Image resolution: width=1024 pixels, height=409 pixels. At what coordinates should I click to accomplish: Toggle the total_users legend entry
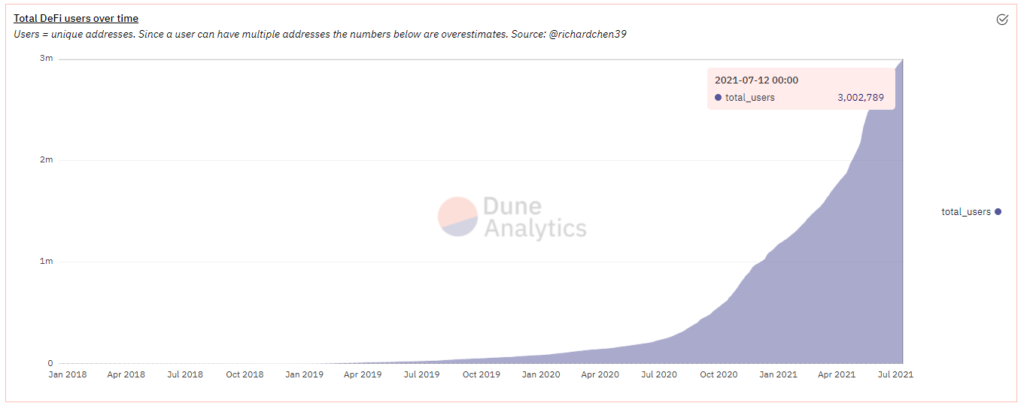coord(971,212)
